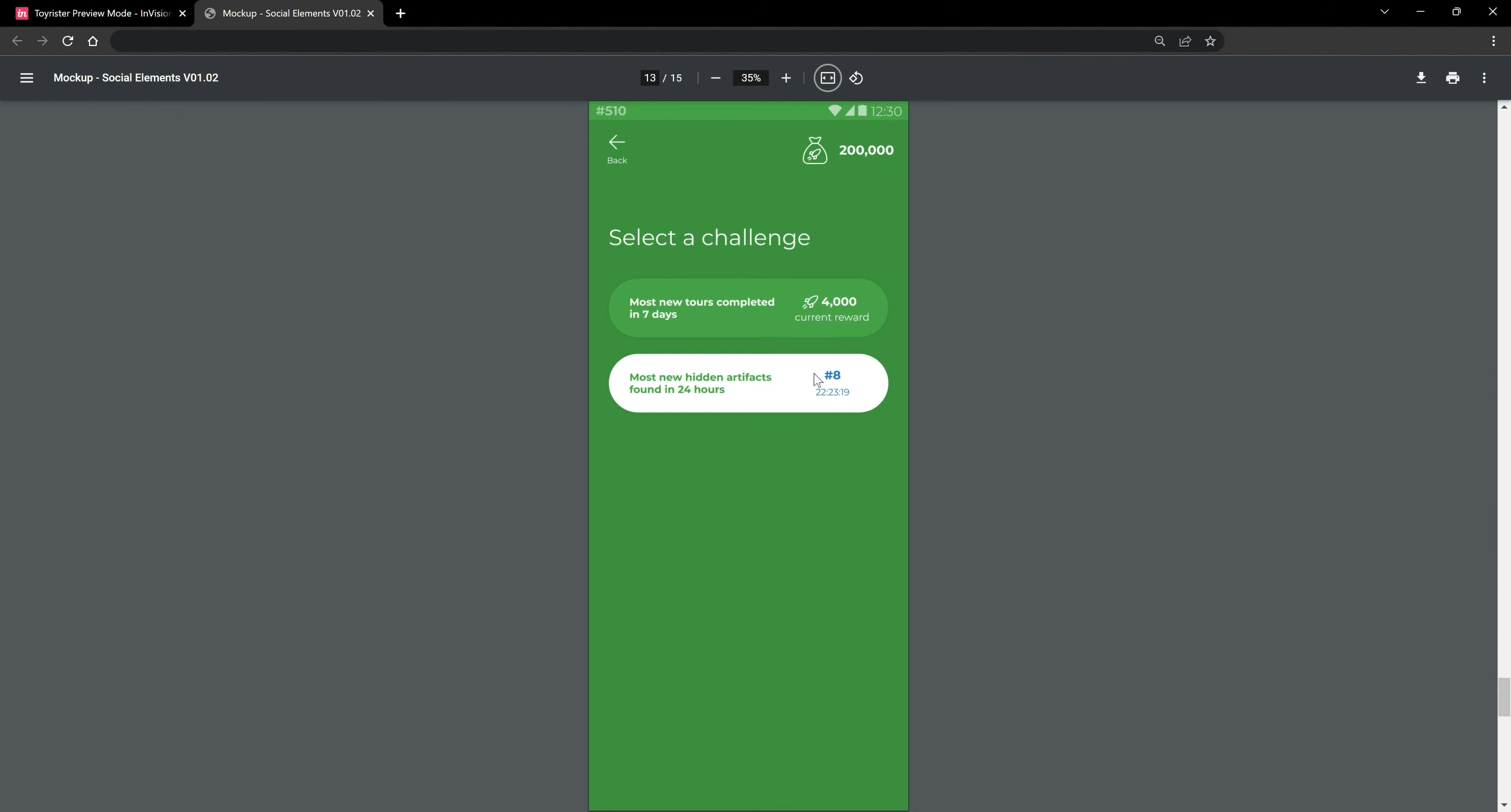This screenshot has height=812, width=1511.
Task: Select Most new tours completed challenge
Action: (x=748, y=308)
